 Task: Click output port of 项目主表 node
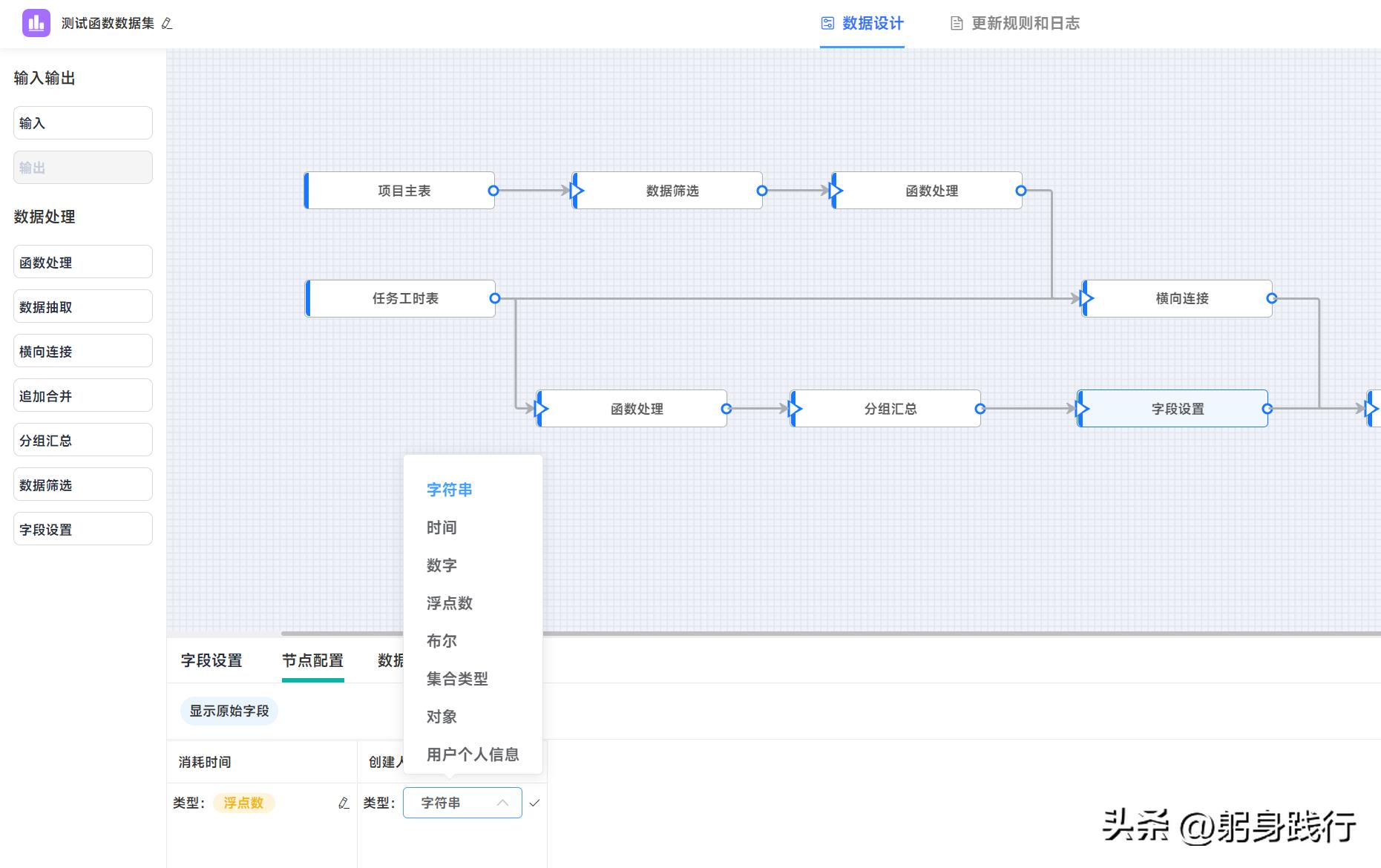click(493, 191)
